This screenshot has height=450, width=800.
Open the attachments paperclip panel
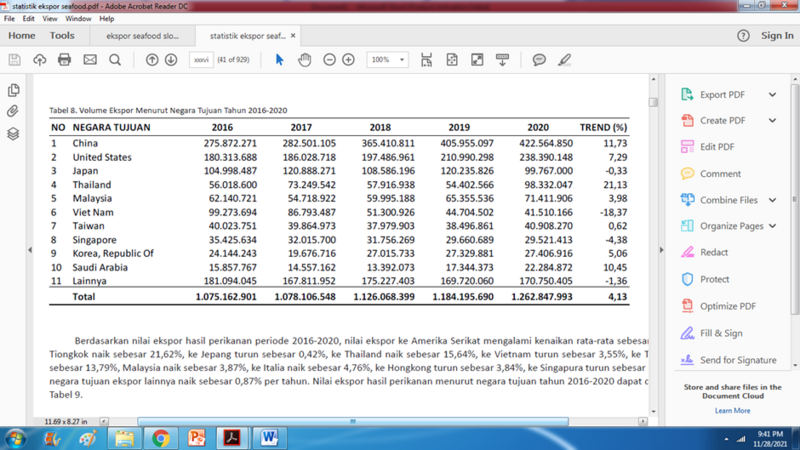tap(13, 111)
